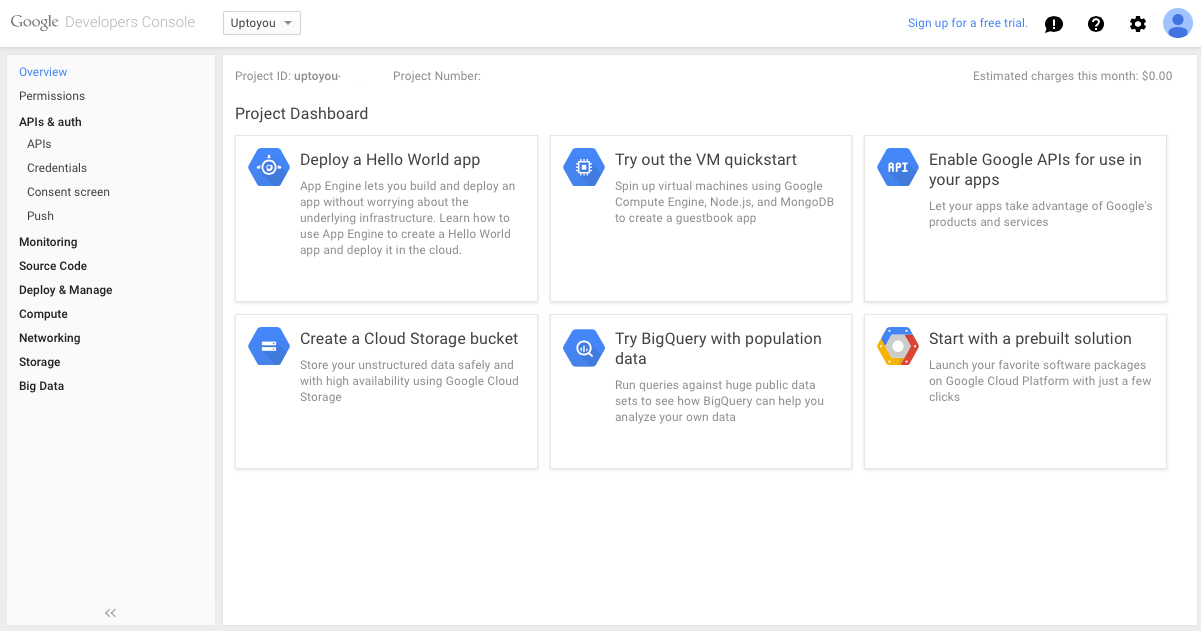Click the Project ID uptoyou text
1201x631 pixels.
[288, 76]
